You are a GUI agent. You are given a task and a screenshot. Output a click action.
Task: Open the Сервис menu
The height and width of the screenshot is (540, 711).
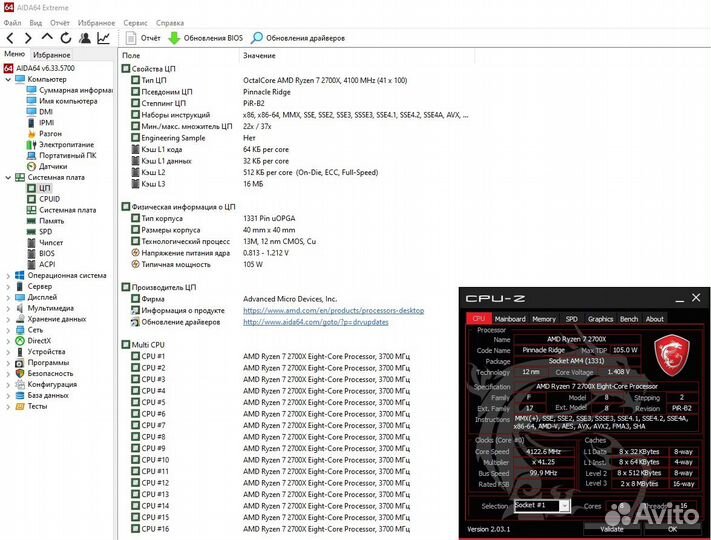click(135, 23)
